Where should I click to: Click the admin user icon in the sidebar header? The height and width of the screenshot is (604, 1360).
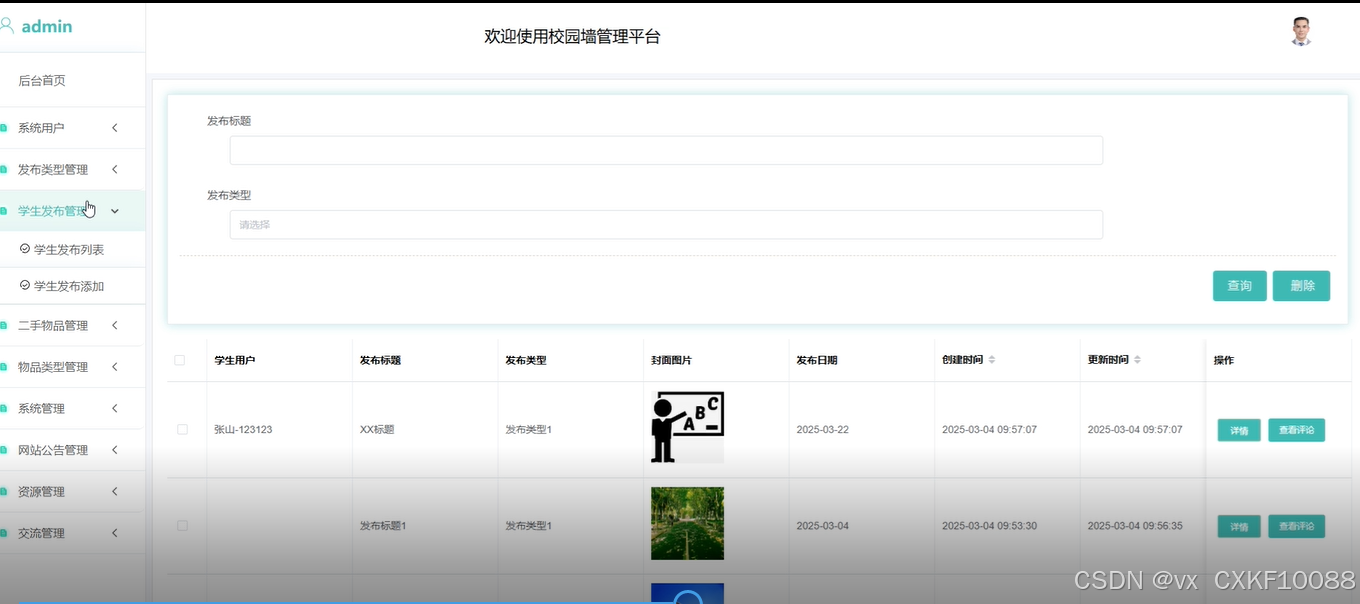(x=6, y=26)
